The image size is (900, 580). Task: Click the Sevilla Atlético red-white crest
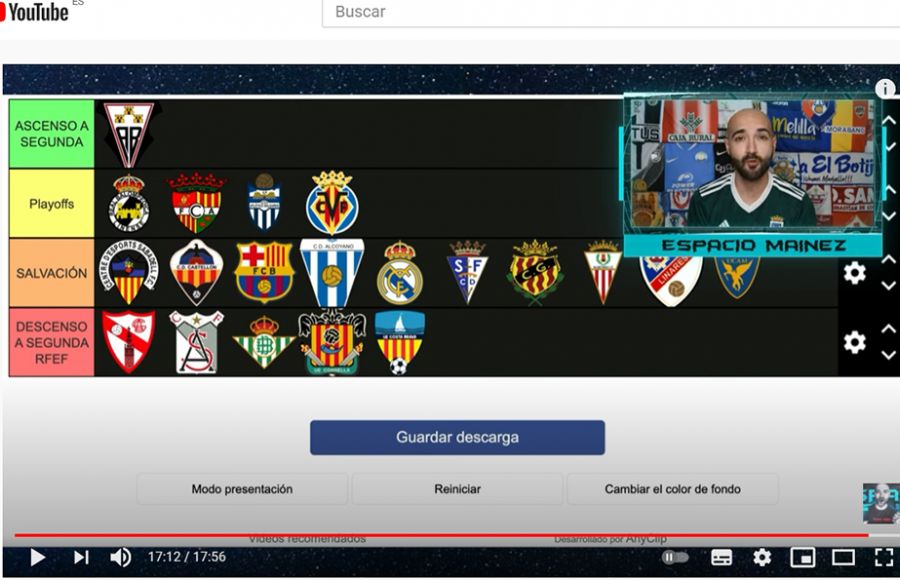(x=129, y=342)
